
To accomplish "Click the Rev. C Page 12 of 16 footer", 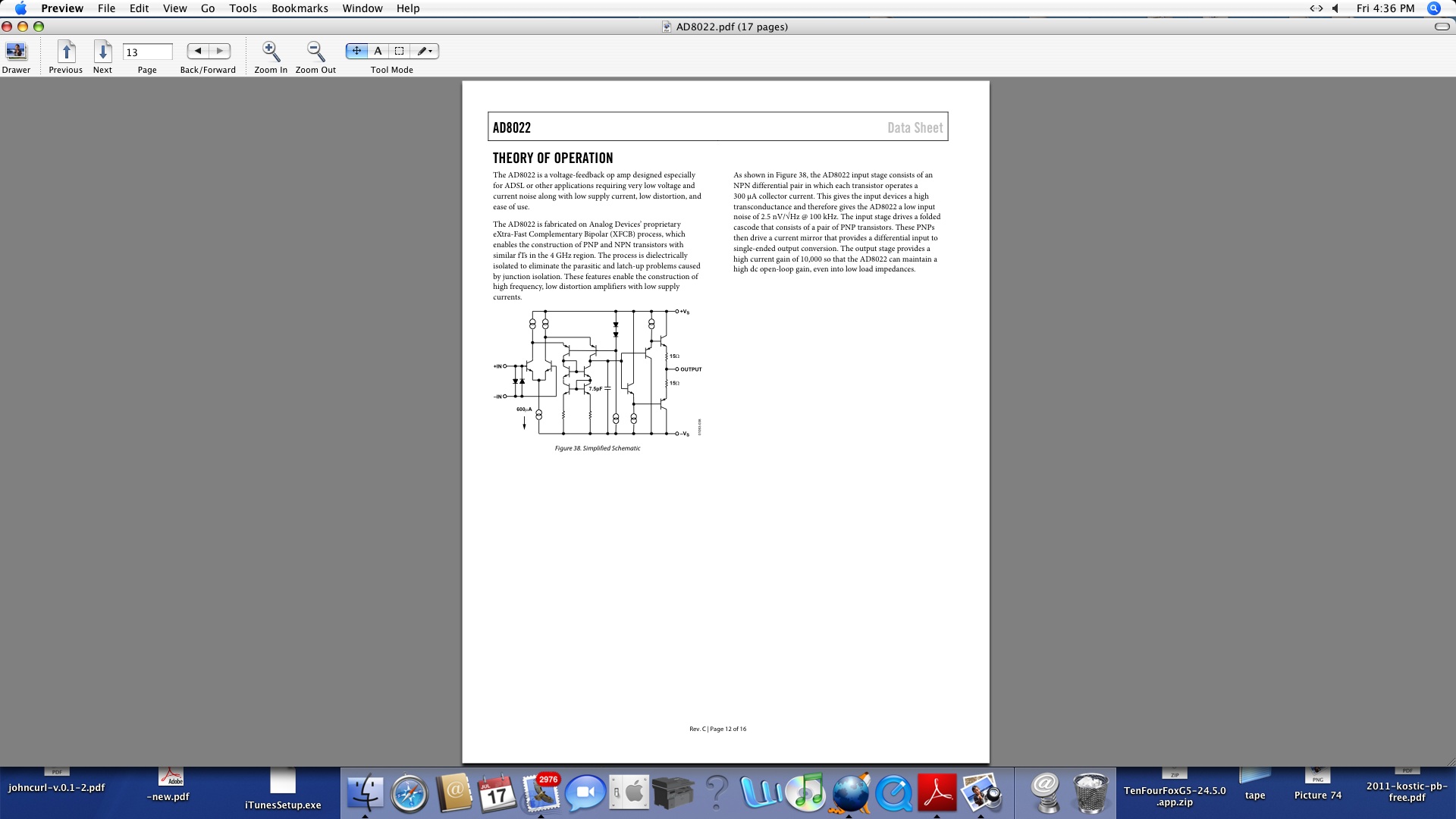I will coord(717,729).
